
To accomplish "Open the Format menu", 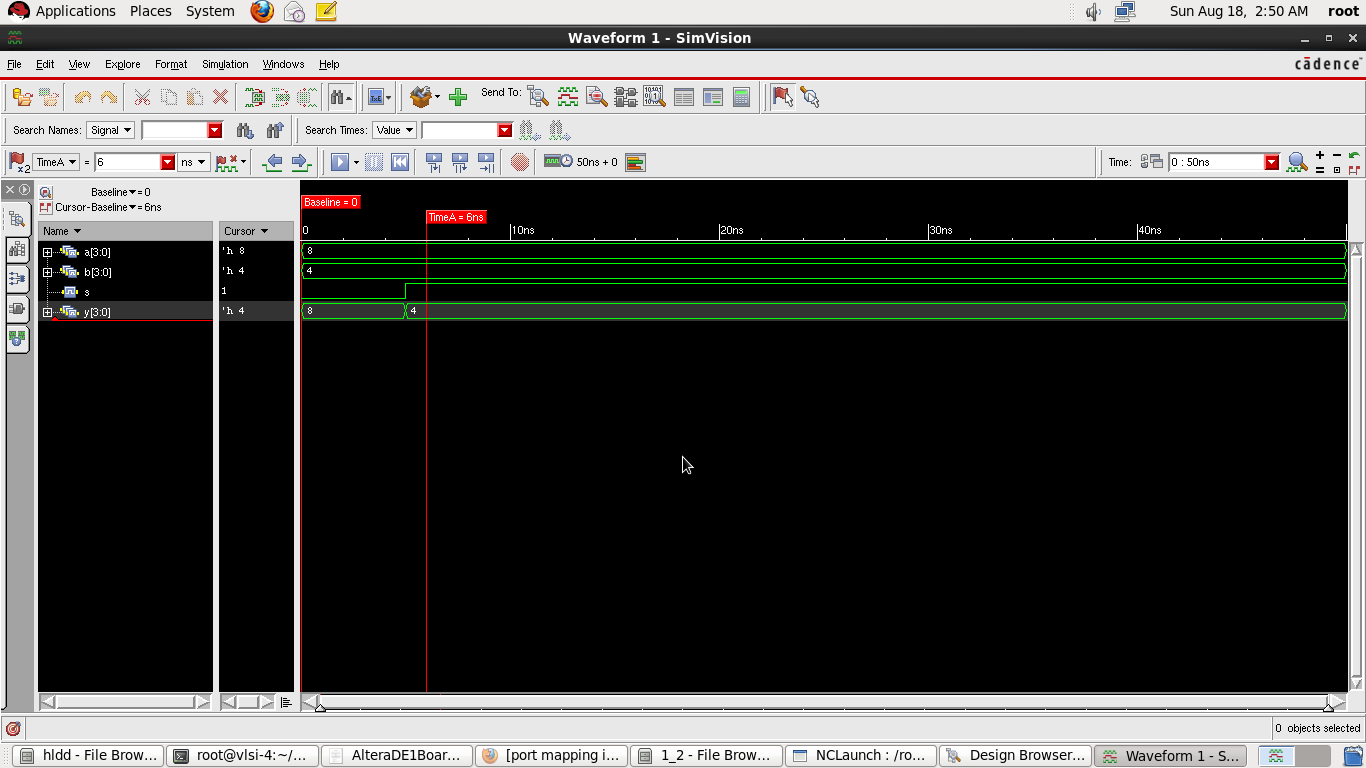I will [170, 64].
